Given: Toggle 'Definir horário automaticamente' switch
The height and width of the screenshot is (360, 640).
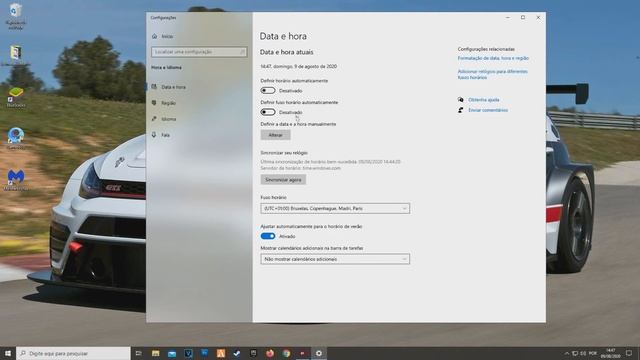Looking at the screenshot, I should tap(268, 91).
